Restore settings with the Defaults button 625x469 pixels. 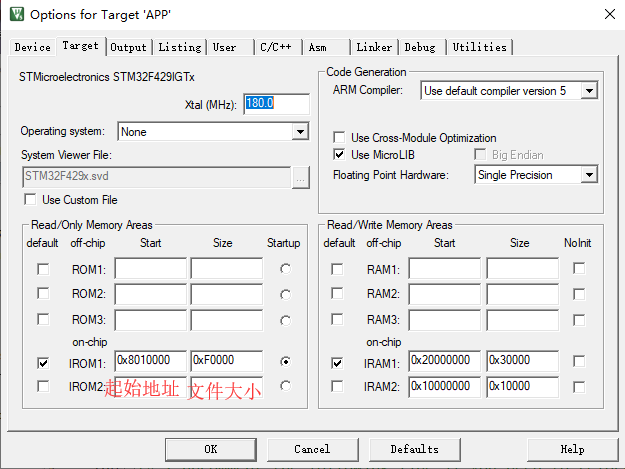point(415,449)
